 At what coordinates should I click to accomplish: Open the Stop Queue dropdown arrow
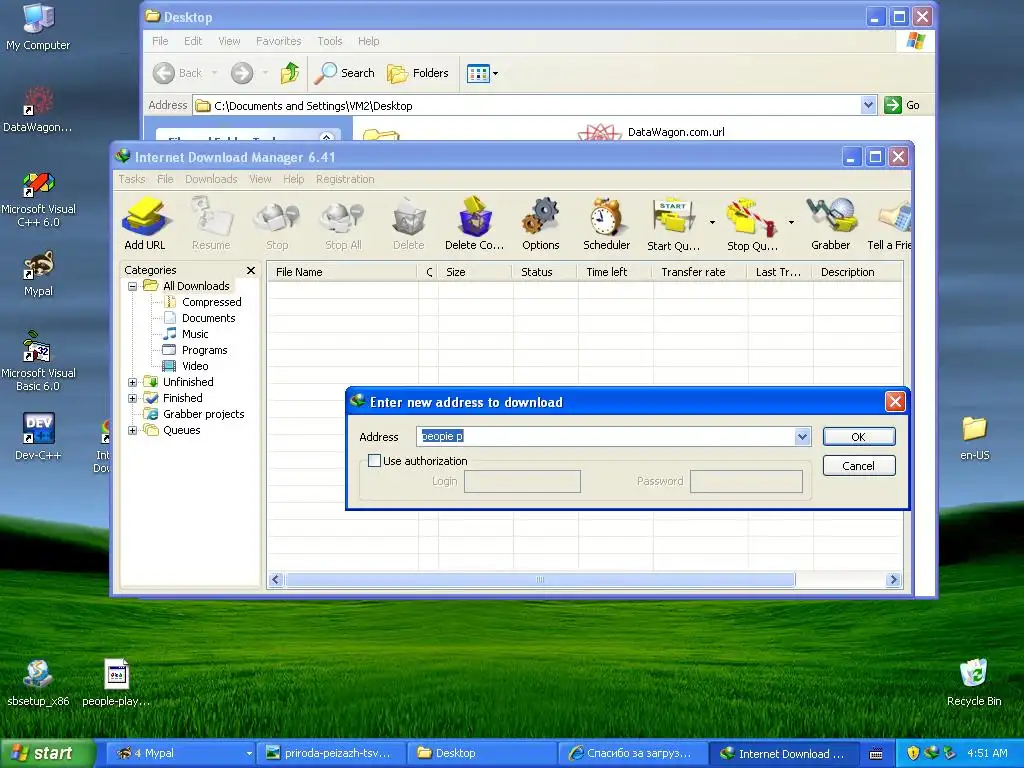click(x=791, y=223)
